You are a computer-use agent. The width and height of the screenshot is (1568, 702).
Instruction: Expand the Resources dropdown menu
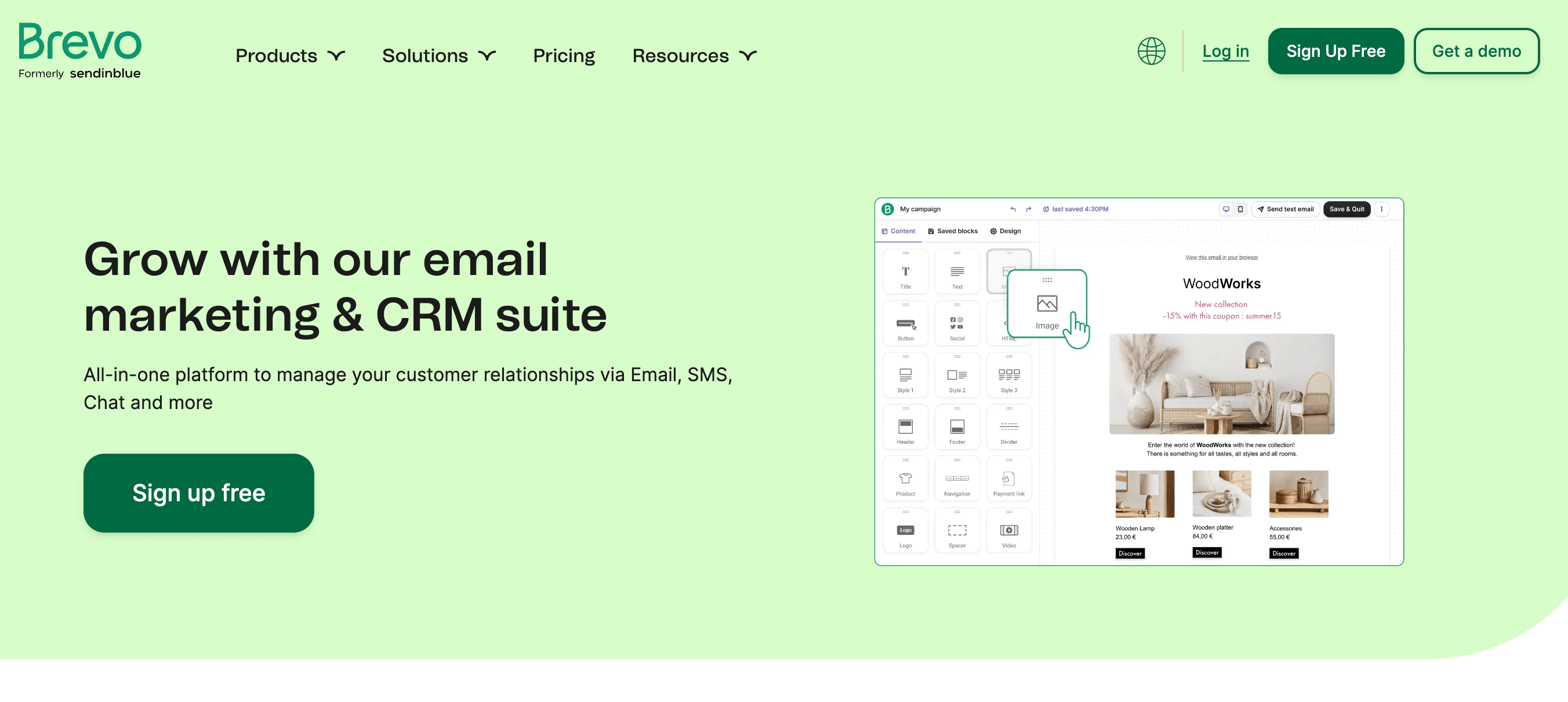(x=694, y=55)
